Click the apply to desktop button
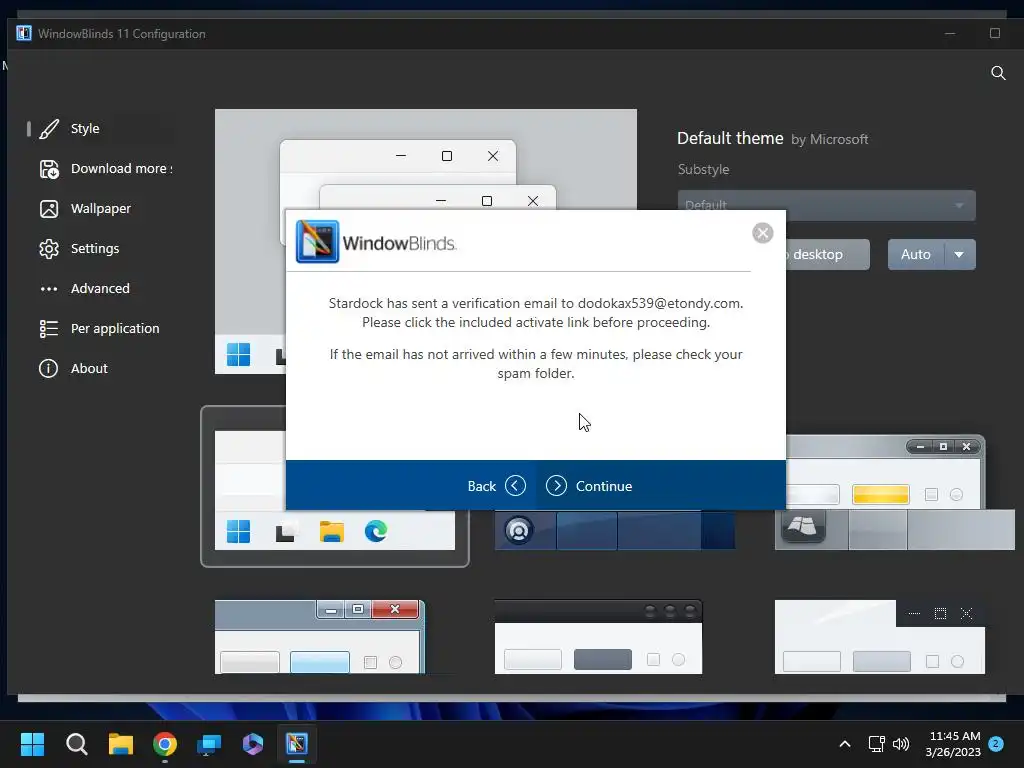 point(828,254)
